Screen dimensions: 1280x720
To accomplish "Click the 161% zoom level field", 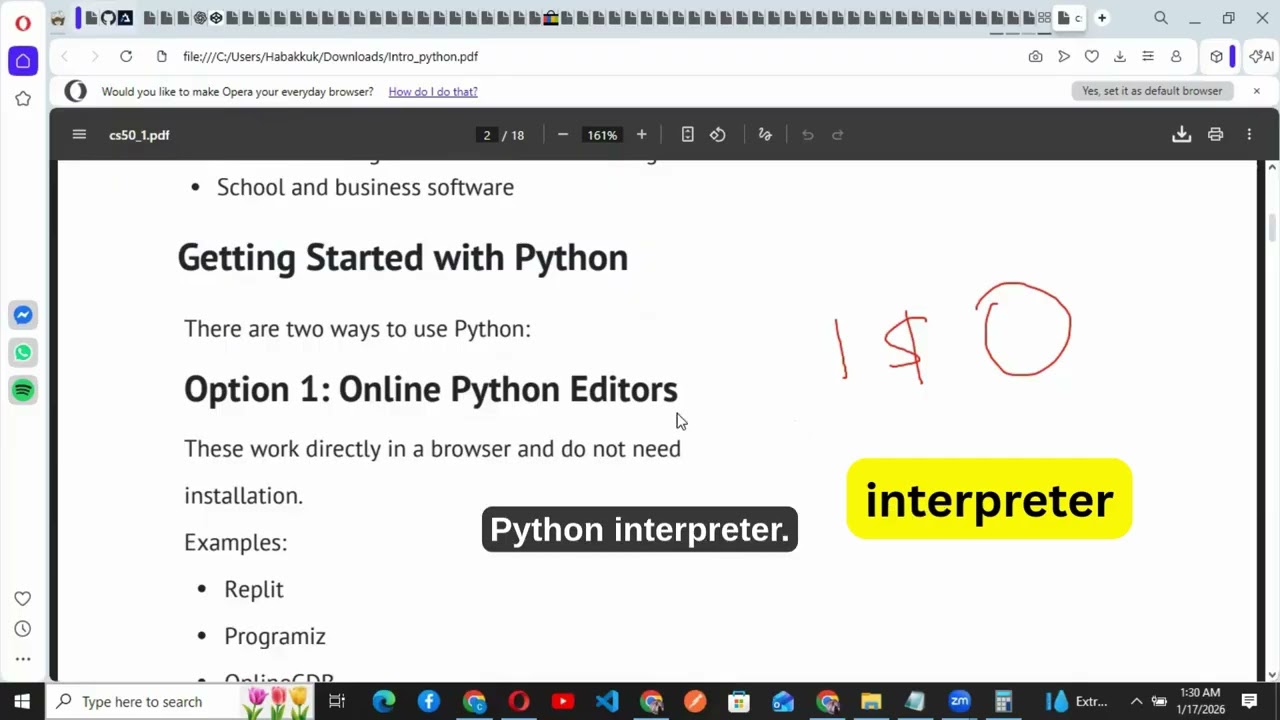I will point(602,135).
